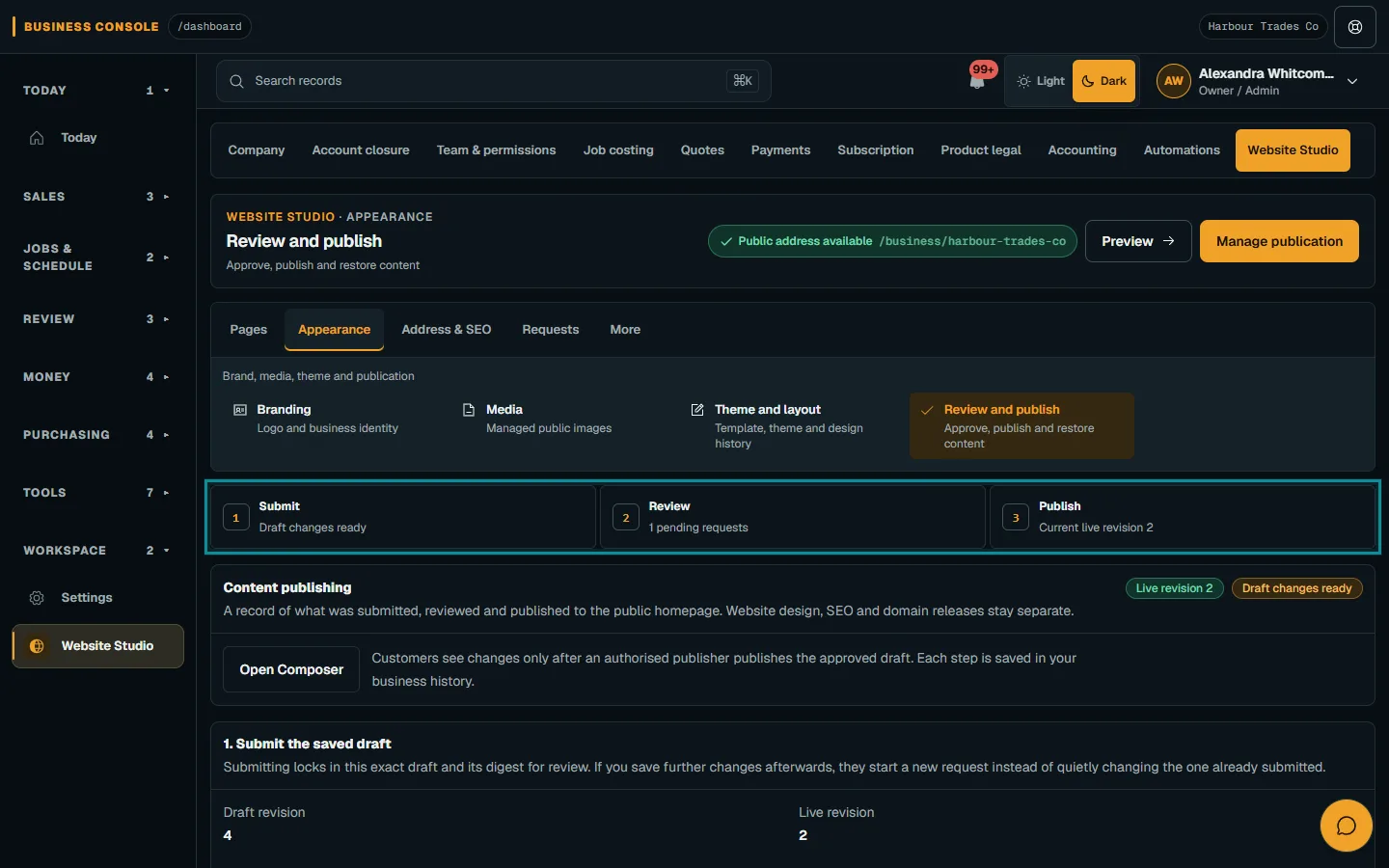Viewport: 1389px width, 868px height.
Task: Click the Settings gear icon in sidebar
Action: pos(37,598)
